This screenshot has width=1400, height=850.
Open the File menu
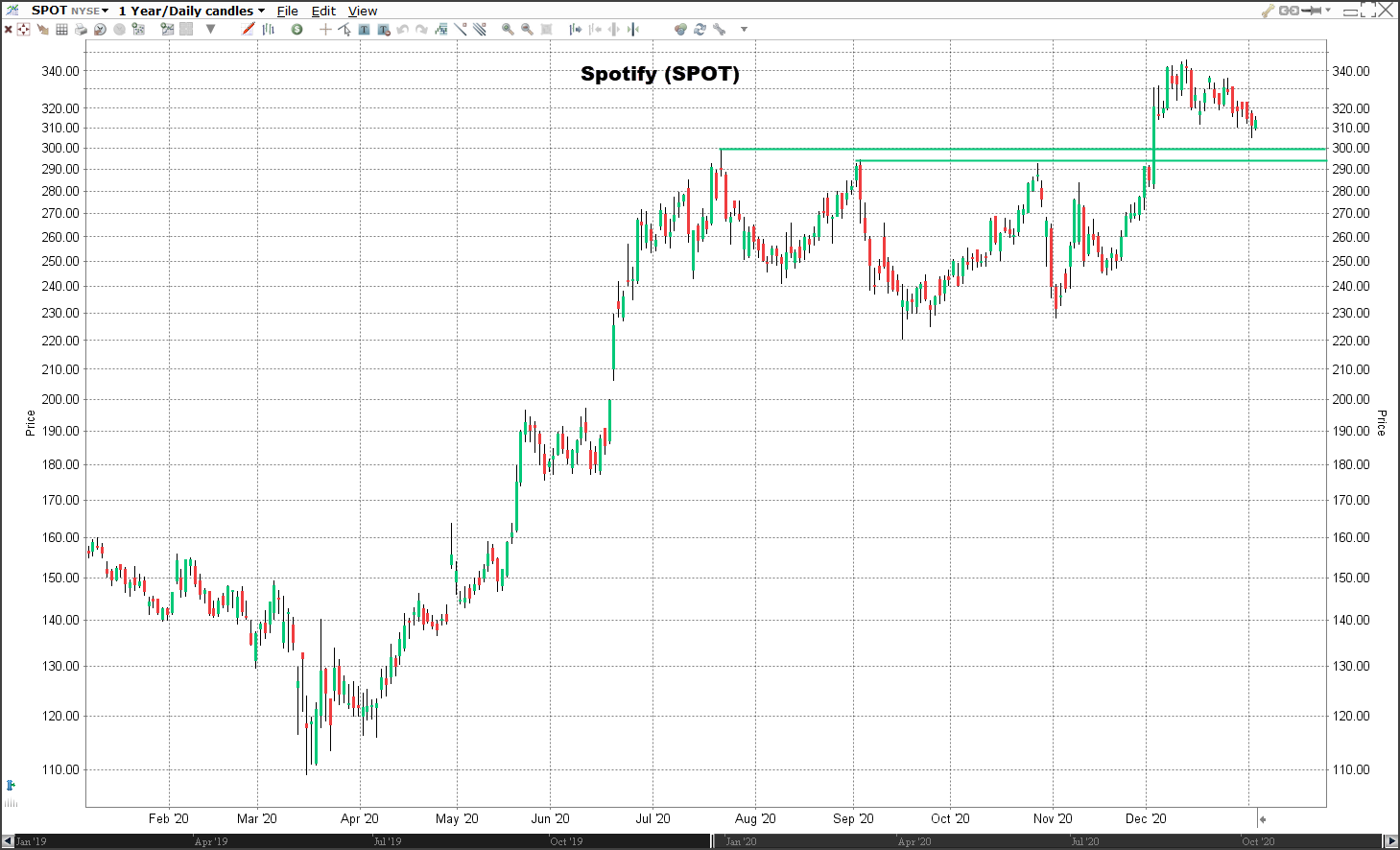click(x=287, y=11)
